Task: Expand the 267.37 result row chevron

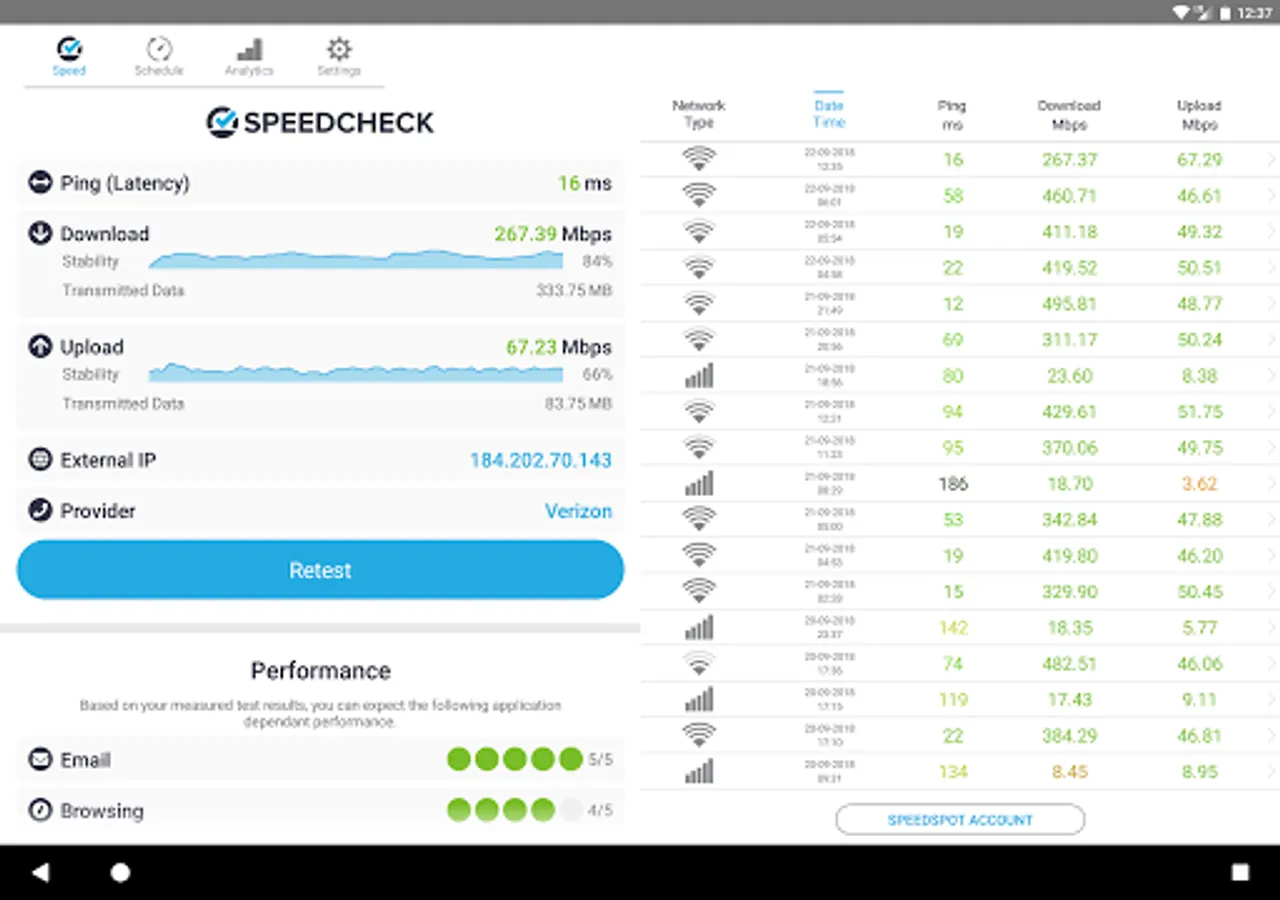Action: click(1272, 159)
